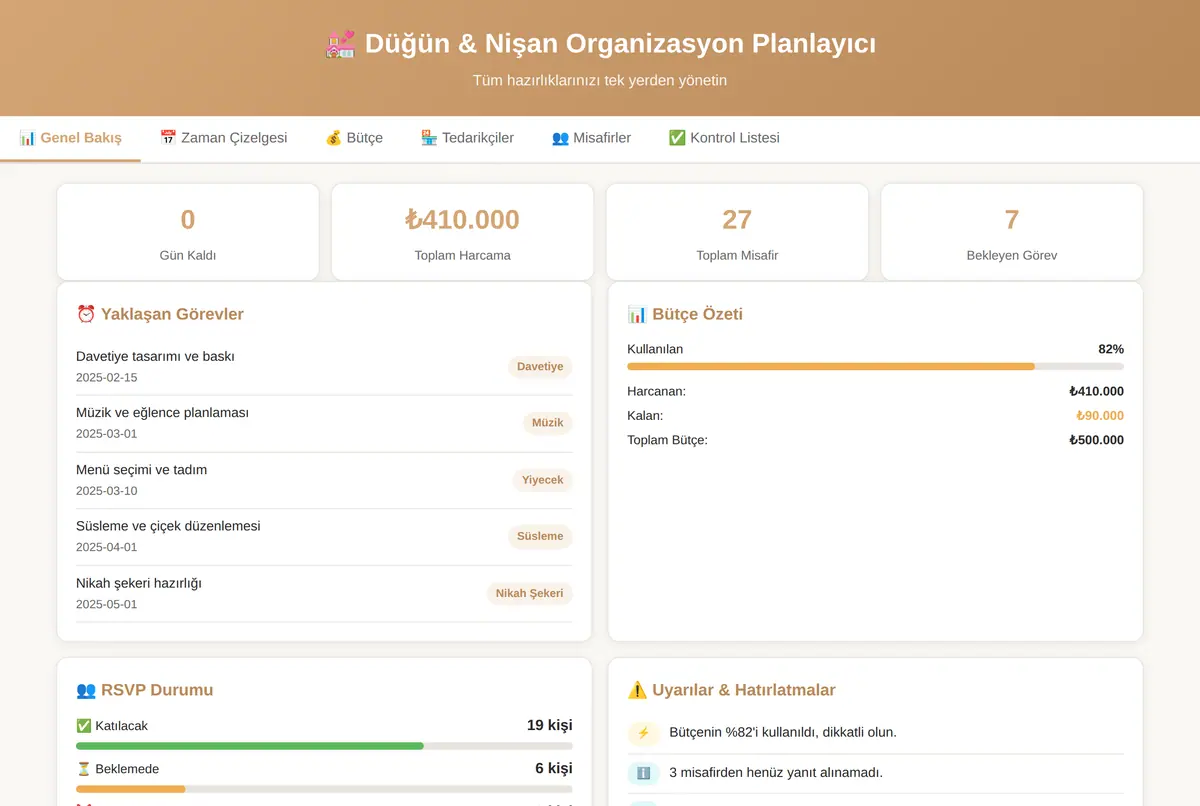Click the Gün Kaldı stat card
1200x806 pixels.
(188, 232)
